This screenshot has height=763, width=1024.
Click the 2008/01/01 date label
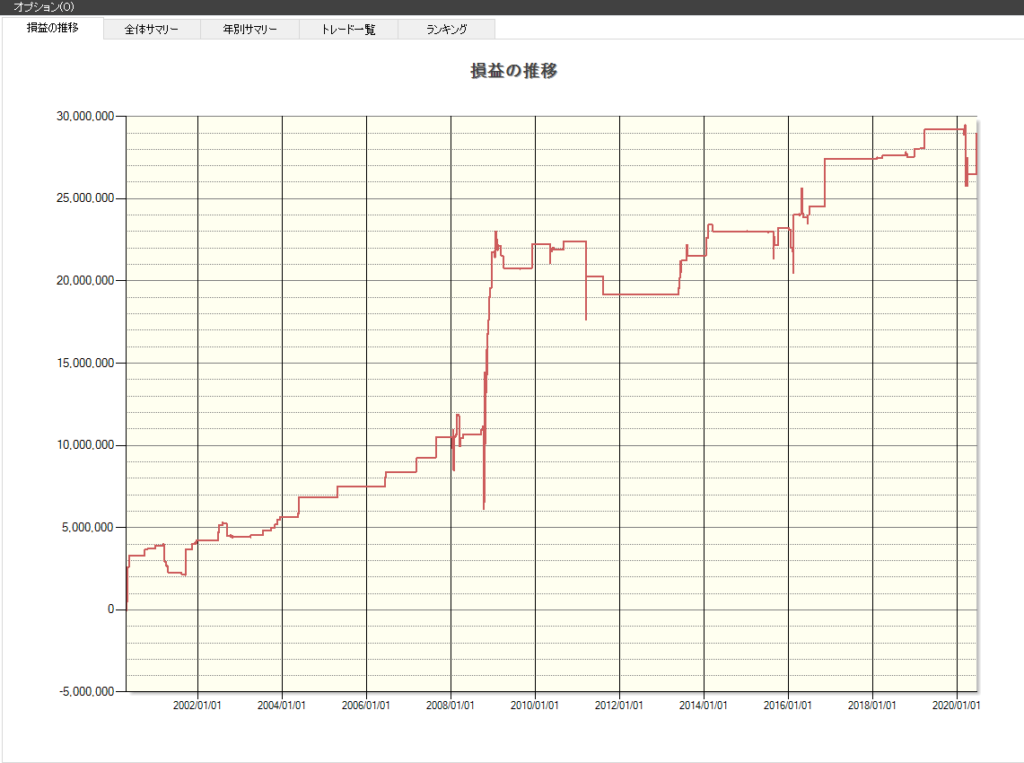tap(451, 706)
